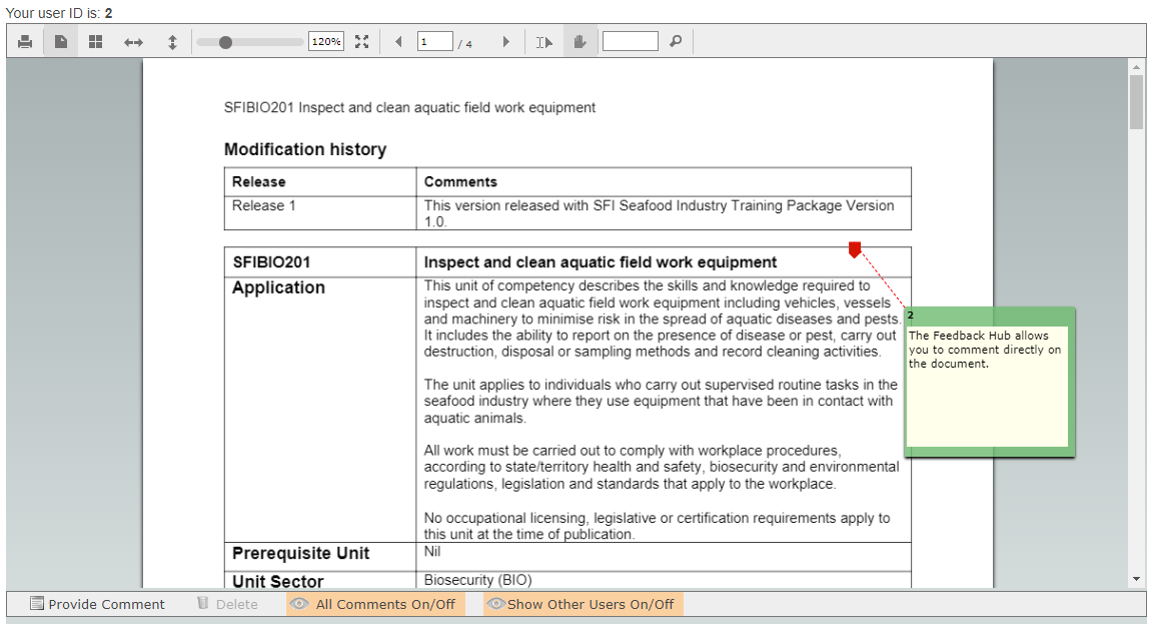This screenshot has height=628, width=1152.
Task: Click the print document icon
Action: click(x=25, y=42)
